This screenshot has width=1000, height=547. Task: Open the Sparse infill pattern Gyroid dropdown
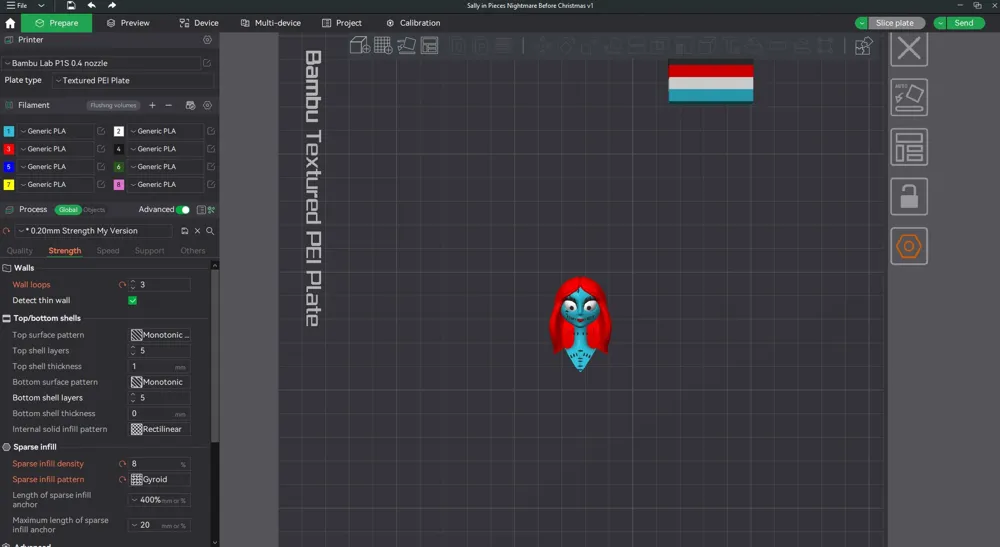tap(159, 479)
